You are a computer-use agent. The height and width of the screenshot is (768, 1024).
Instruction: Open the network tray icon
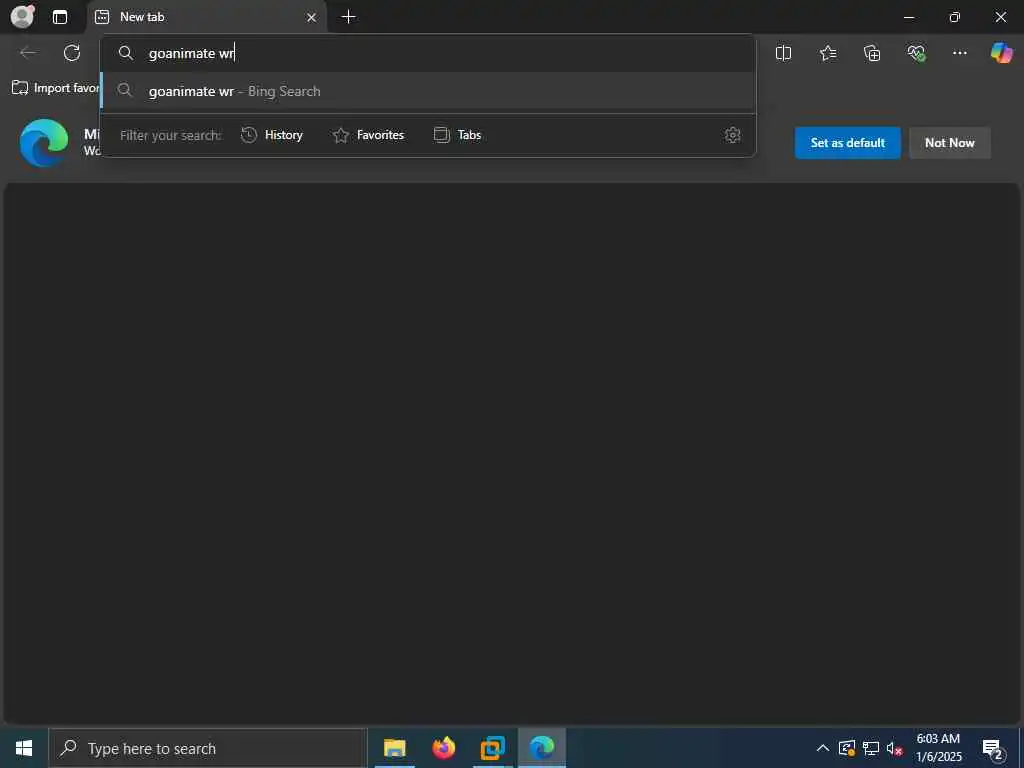tap(871, 748)
